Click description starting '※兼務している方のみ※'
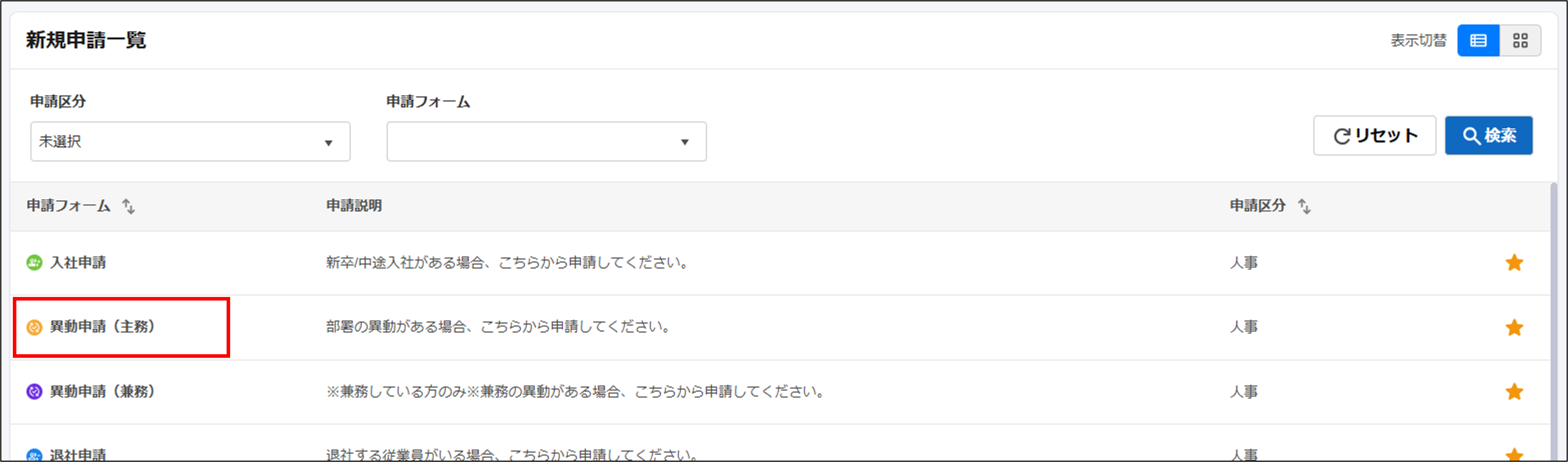1568x462 pixels. pyautogui.click(x=576, y=391)
